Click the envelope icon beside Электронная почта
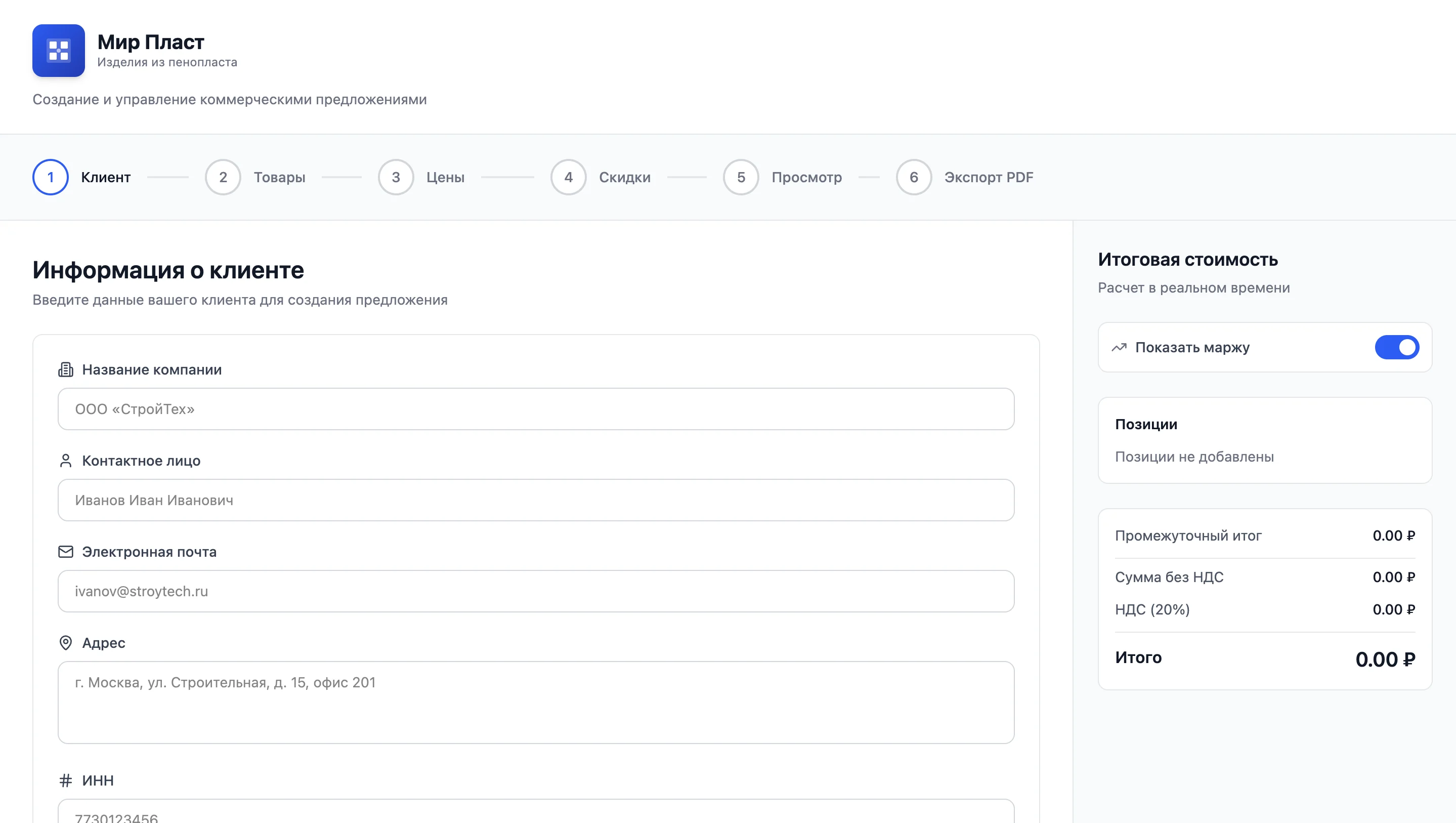Viewport: 1456px width, 823px height. point(66,552)
